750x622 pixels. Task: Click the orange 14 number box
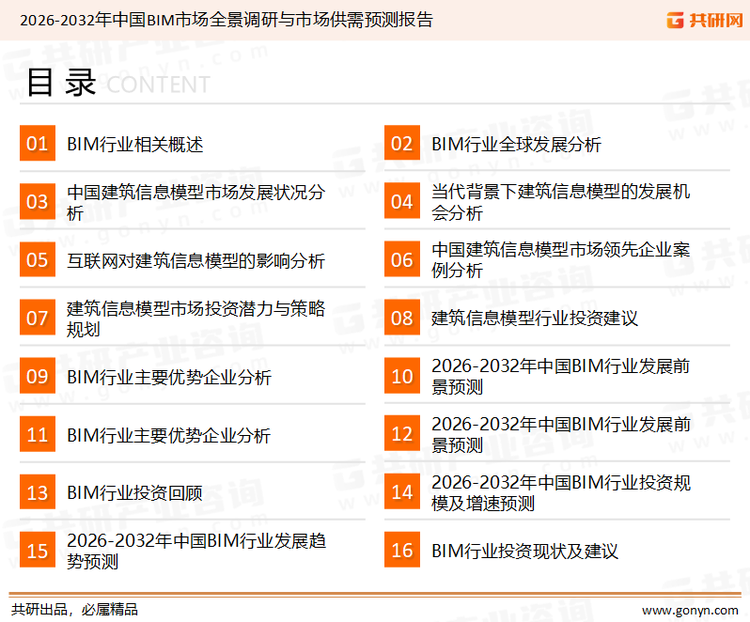coord(402,492)
